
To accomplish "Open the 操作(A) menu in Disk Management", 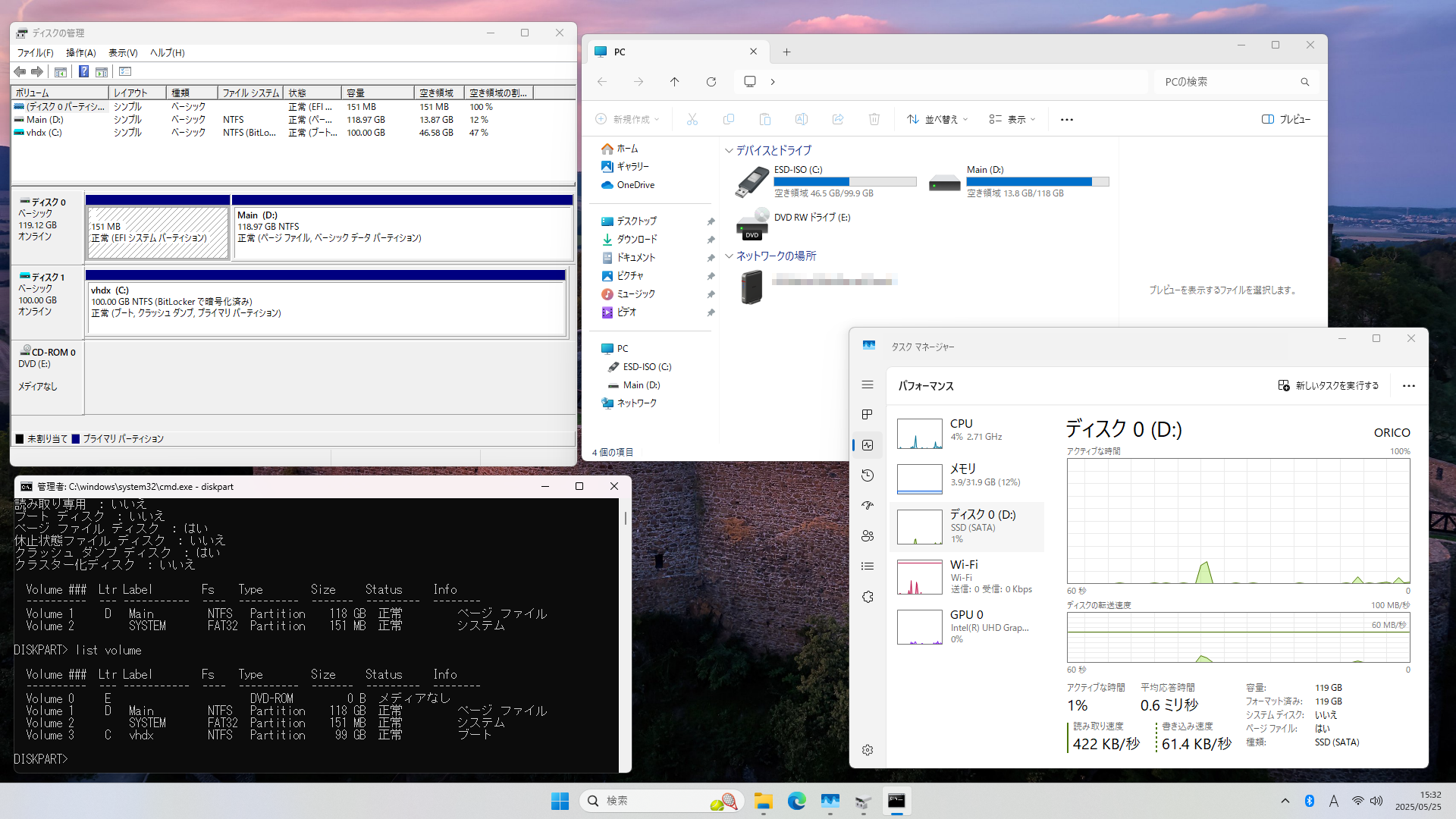I will coord(80,52).
